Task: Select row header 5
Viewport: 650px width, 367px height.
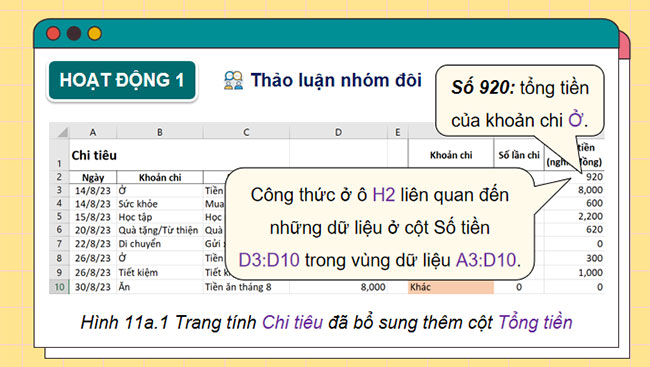Action: pyautogui.click(x=59, y=216)
